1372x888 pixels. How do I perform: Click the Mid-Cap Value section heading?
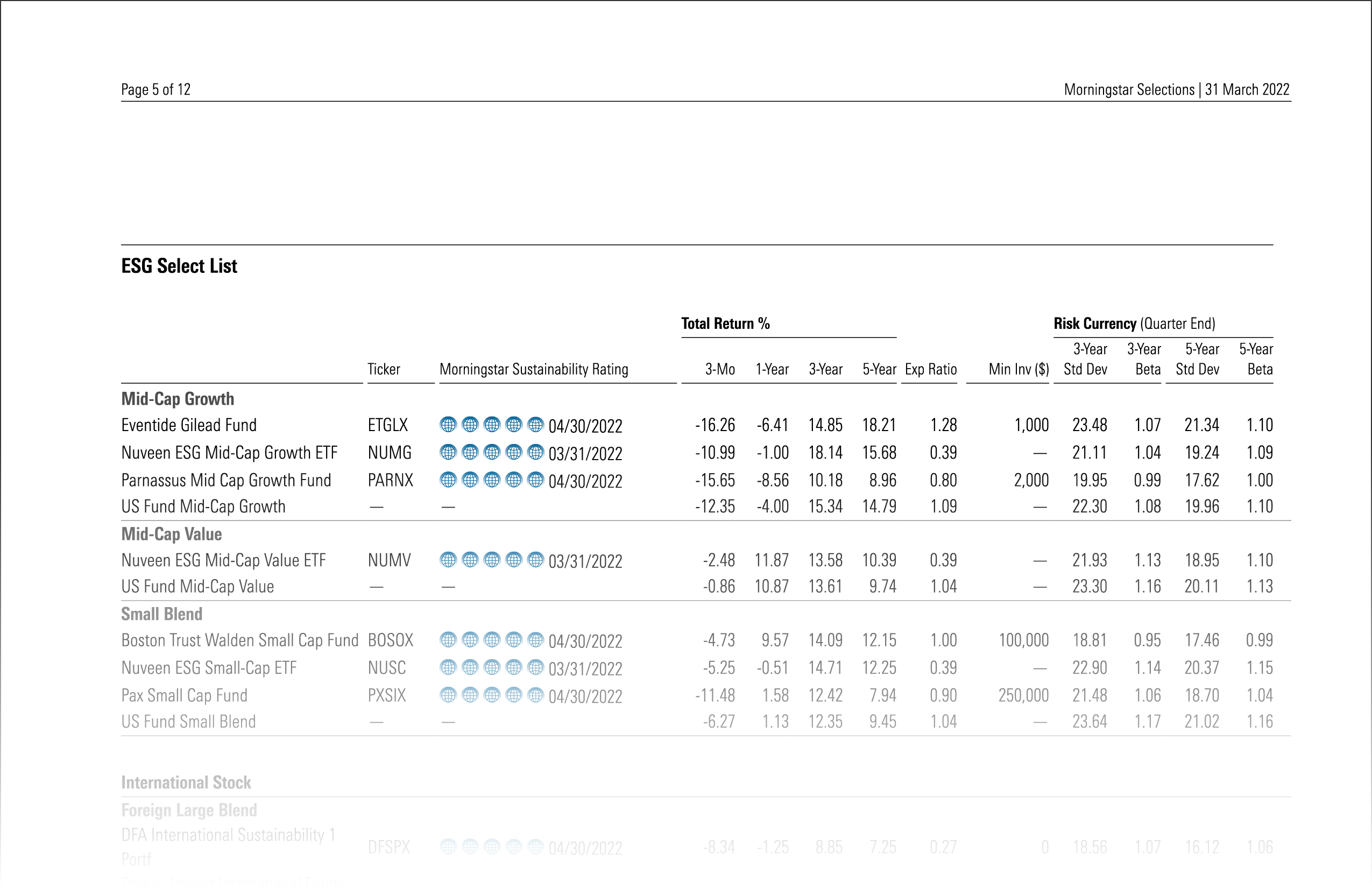171,534
